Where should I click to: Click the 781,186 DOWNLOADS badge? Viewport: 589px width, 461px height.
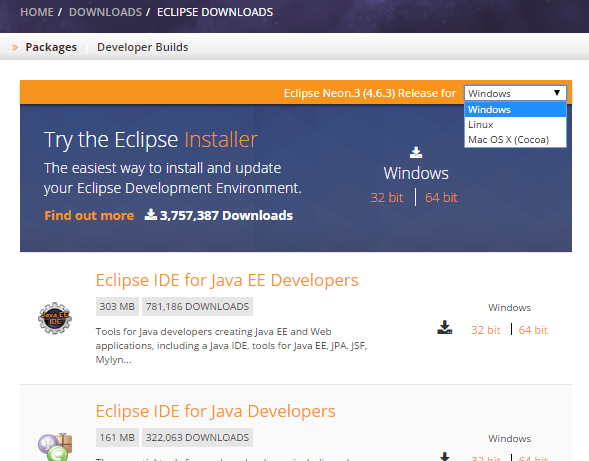click(197, 307)
